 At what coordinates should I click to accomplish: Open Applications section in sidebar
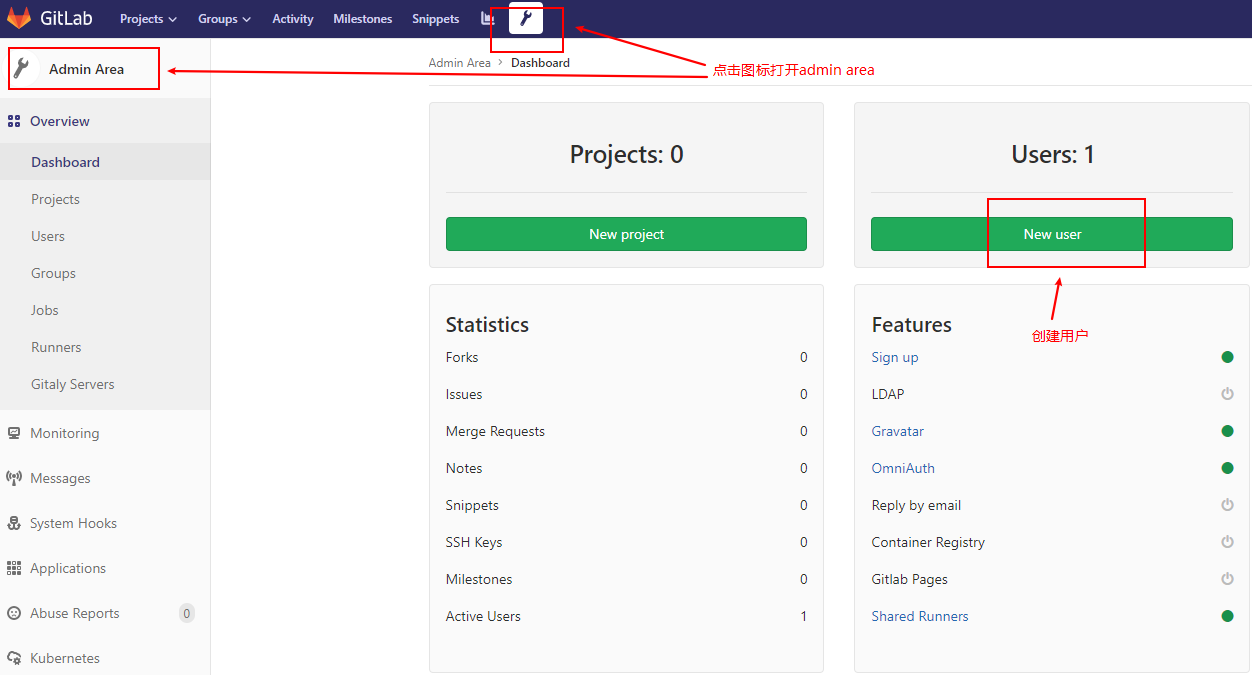[105, 568]
